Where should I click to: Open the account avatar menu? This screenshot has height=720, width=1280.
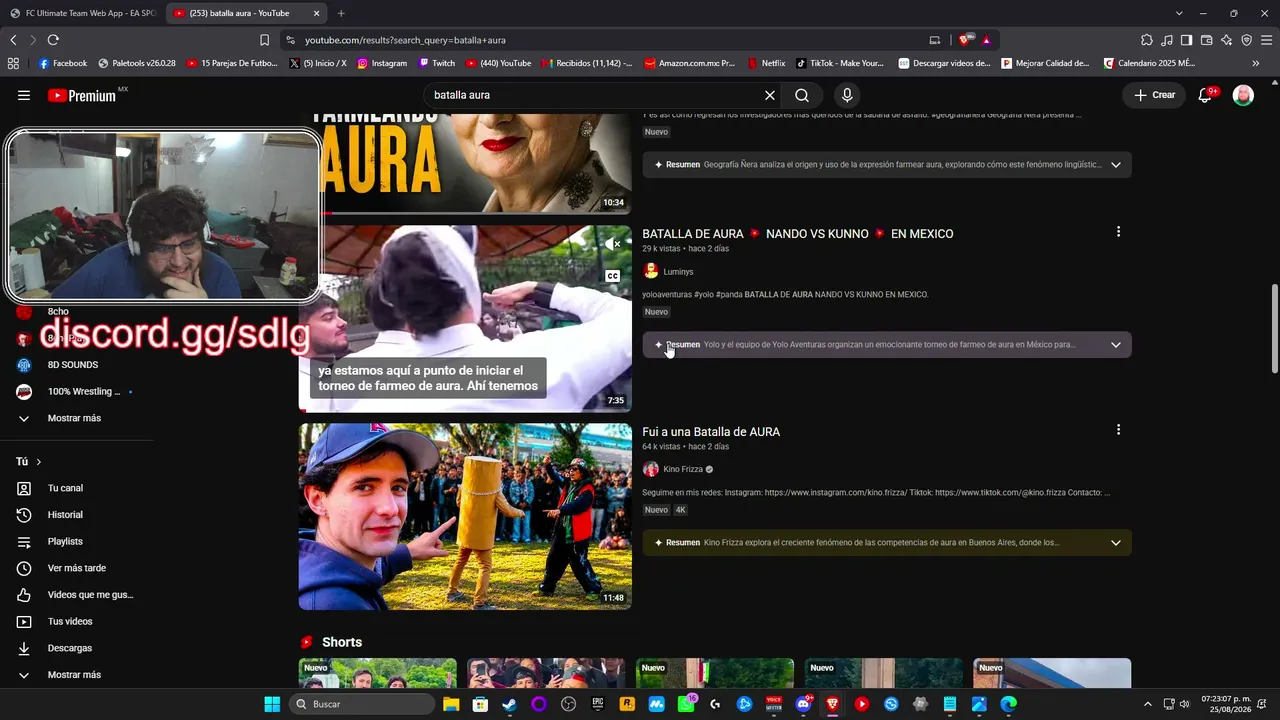1243,95
